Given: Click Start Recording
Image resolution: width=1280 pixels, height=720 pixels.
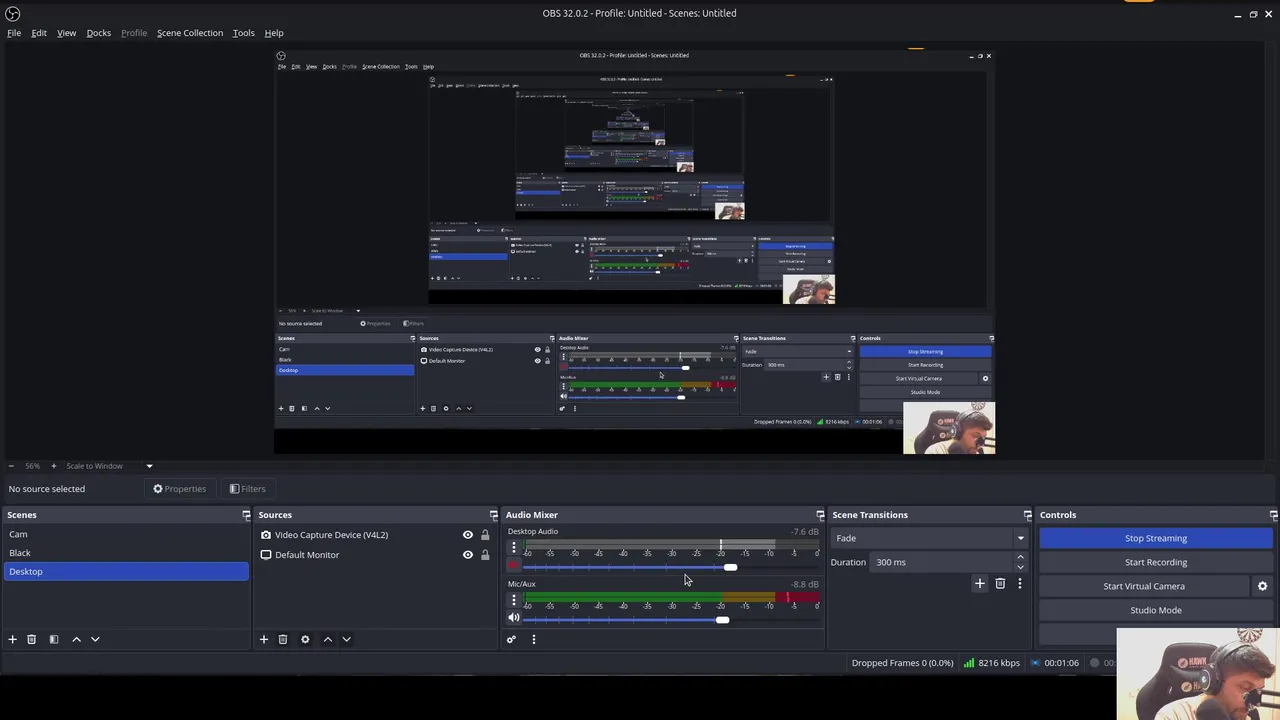Looking at the screenshot, I should pos(1156,562).
